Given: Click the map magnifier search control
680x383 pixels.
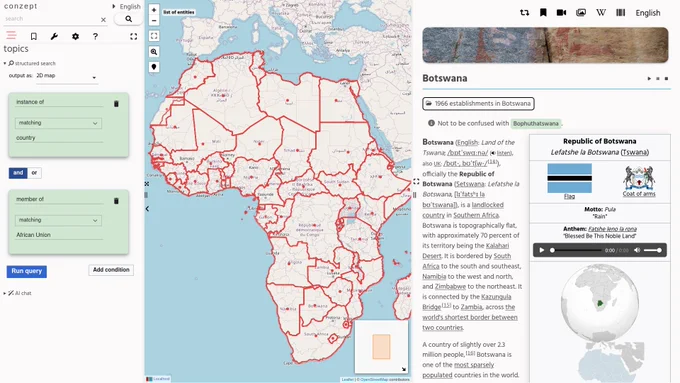Looking at the screenshot, I should coord(154,52).
